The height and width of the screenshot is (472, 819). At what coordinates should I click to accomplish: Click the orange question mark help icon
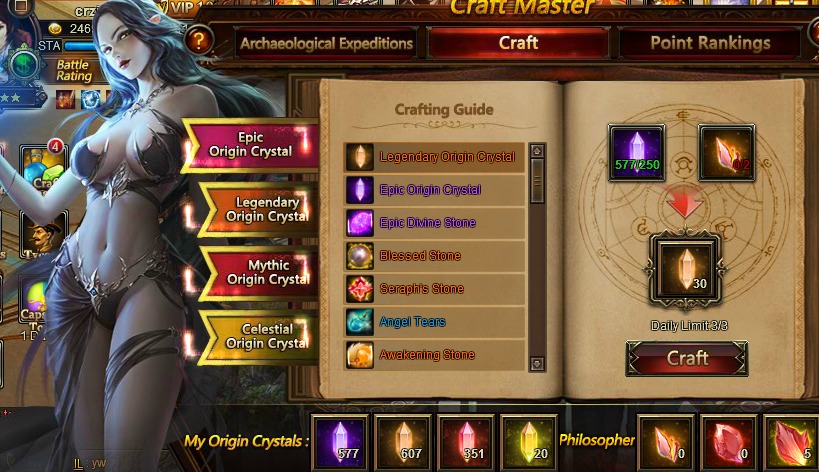click(198, 40)
